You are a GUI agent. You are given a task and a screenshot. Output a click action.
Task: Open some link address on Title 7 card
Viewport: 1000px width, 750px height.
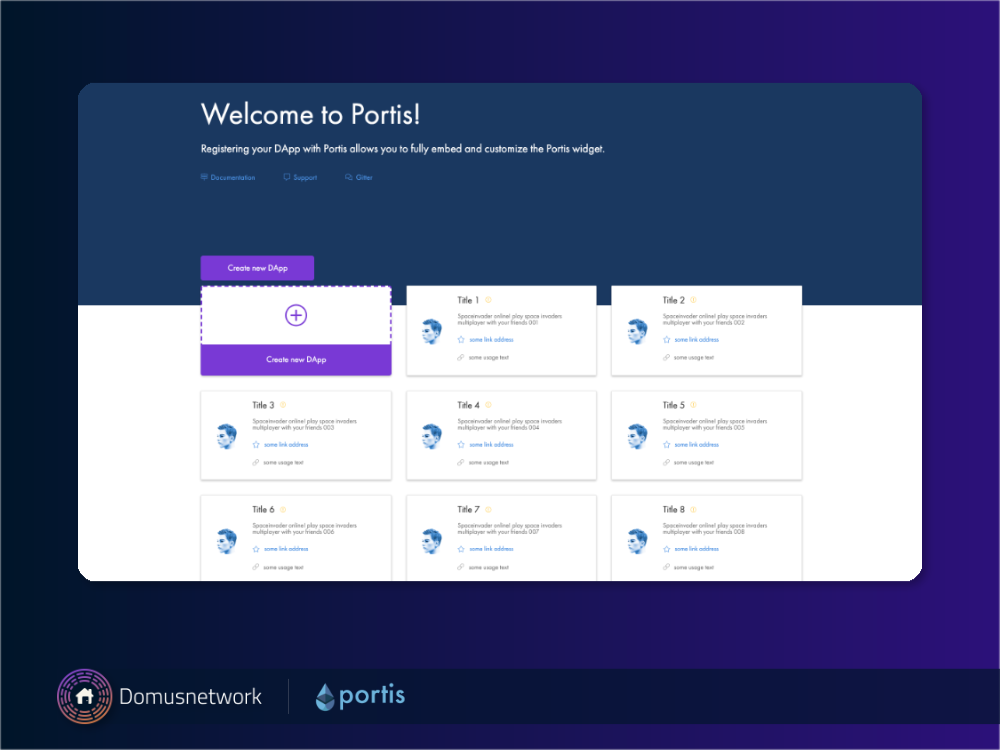point(491,549)
